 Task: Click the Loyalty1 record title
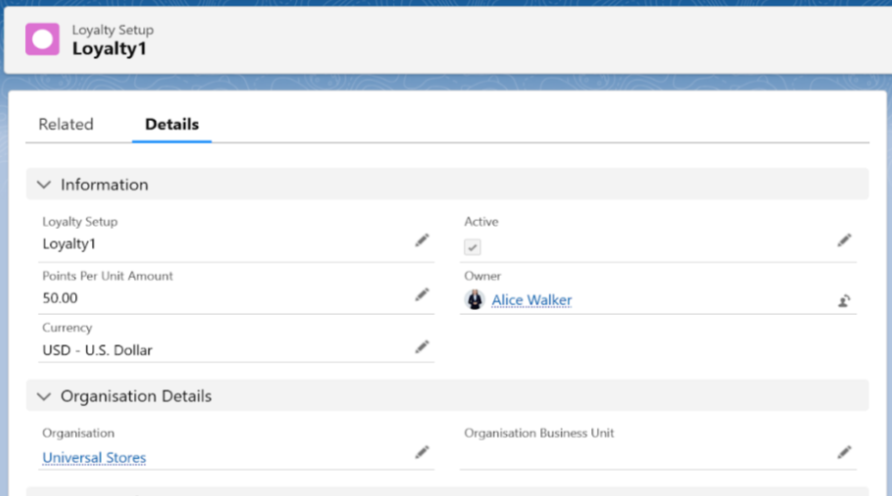pyautogui.click(x=109, y=48)
